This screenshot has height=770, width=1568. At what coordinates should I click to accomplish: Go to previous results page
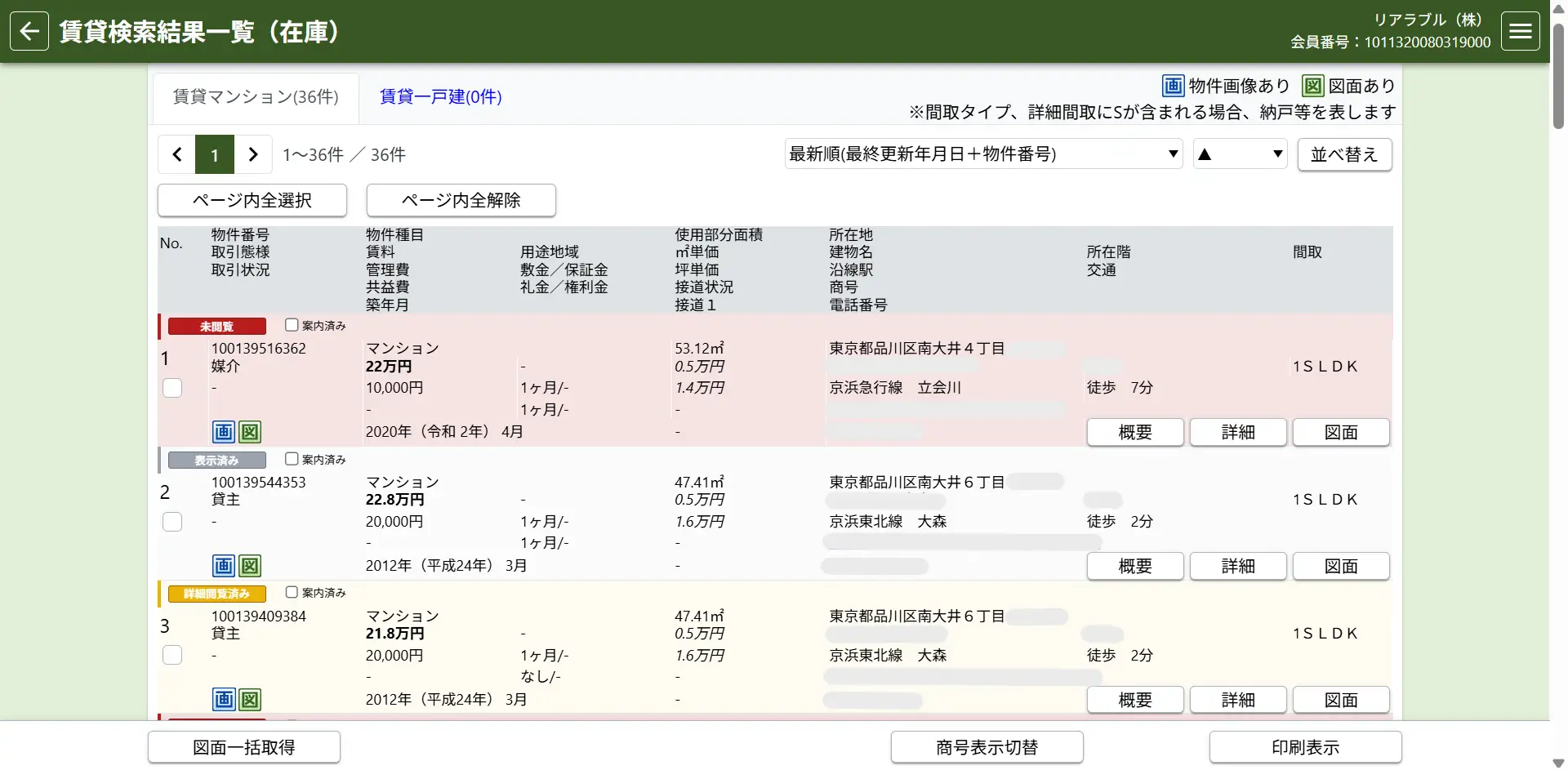point(176,154)
